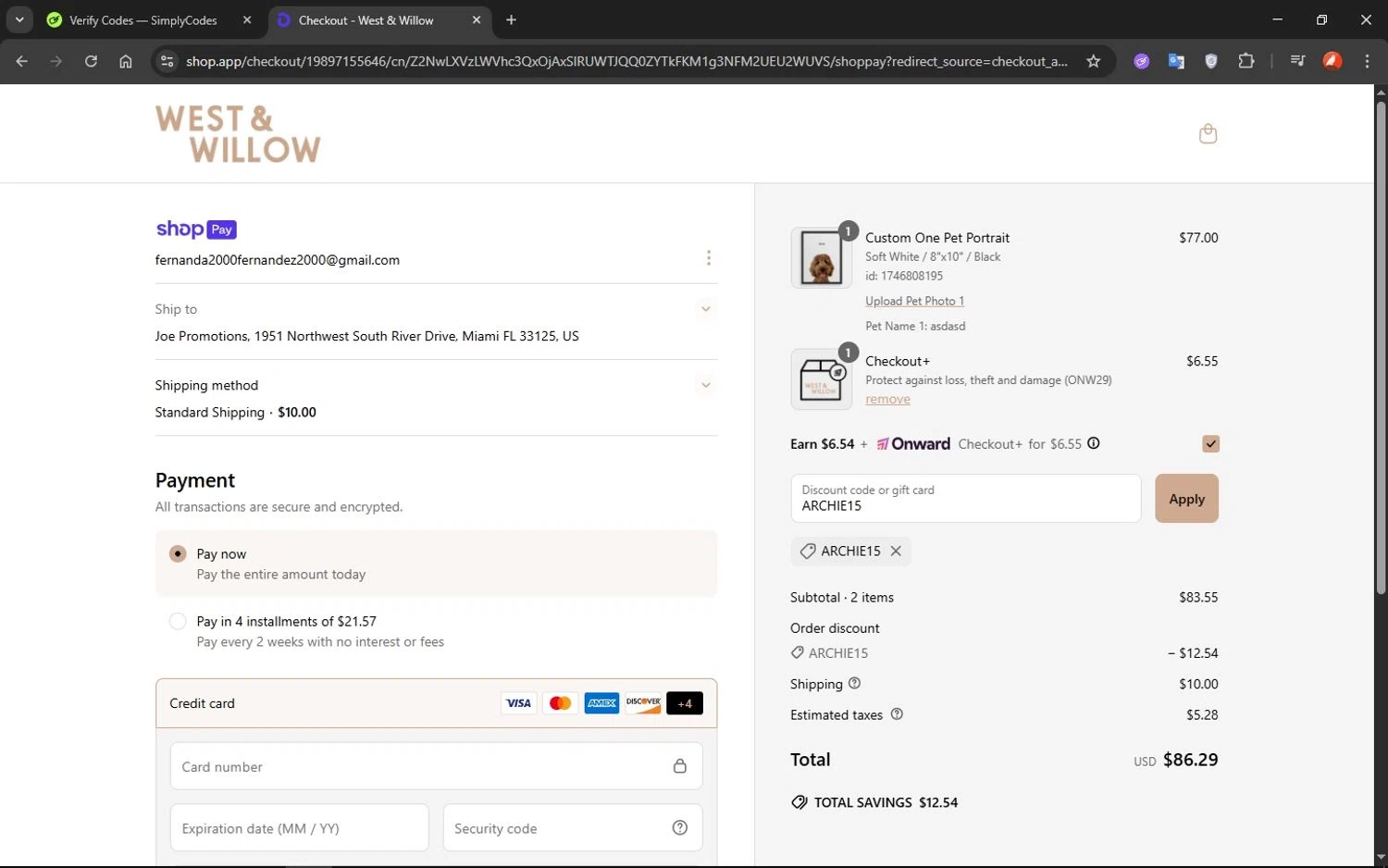Edit the discount code ARCHIE15 field

coord(965,498)
